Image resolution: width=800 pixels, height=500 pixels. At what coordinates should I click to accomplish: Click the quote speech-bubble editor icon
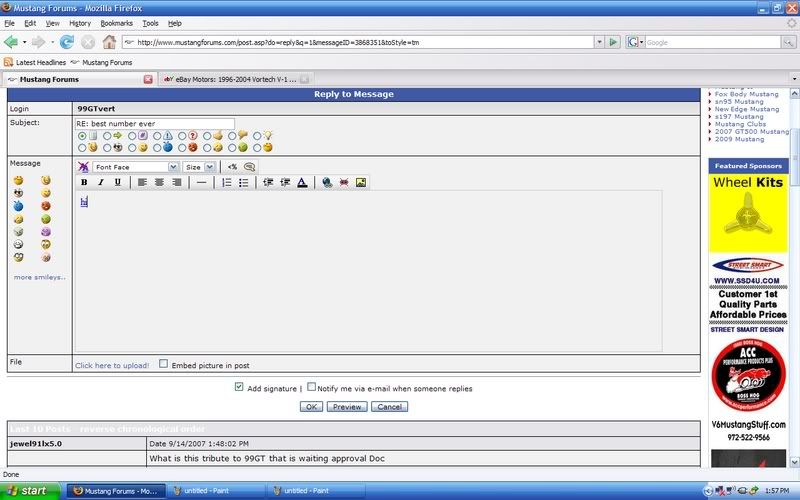[x=249, y=167]
